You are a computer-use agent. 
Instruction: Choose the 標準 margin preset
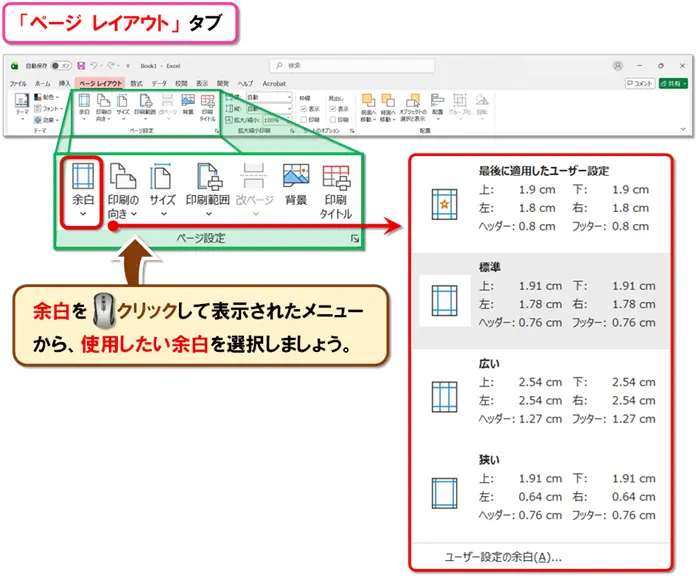[x=541, y=301]
